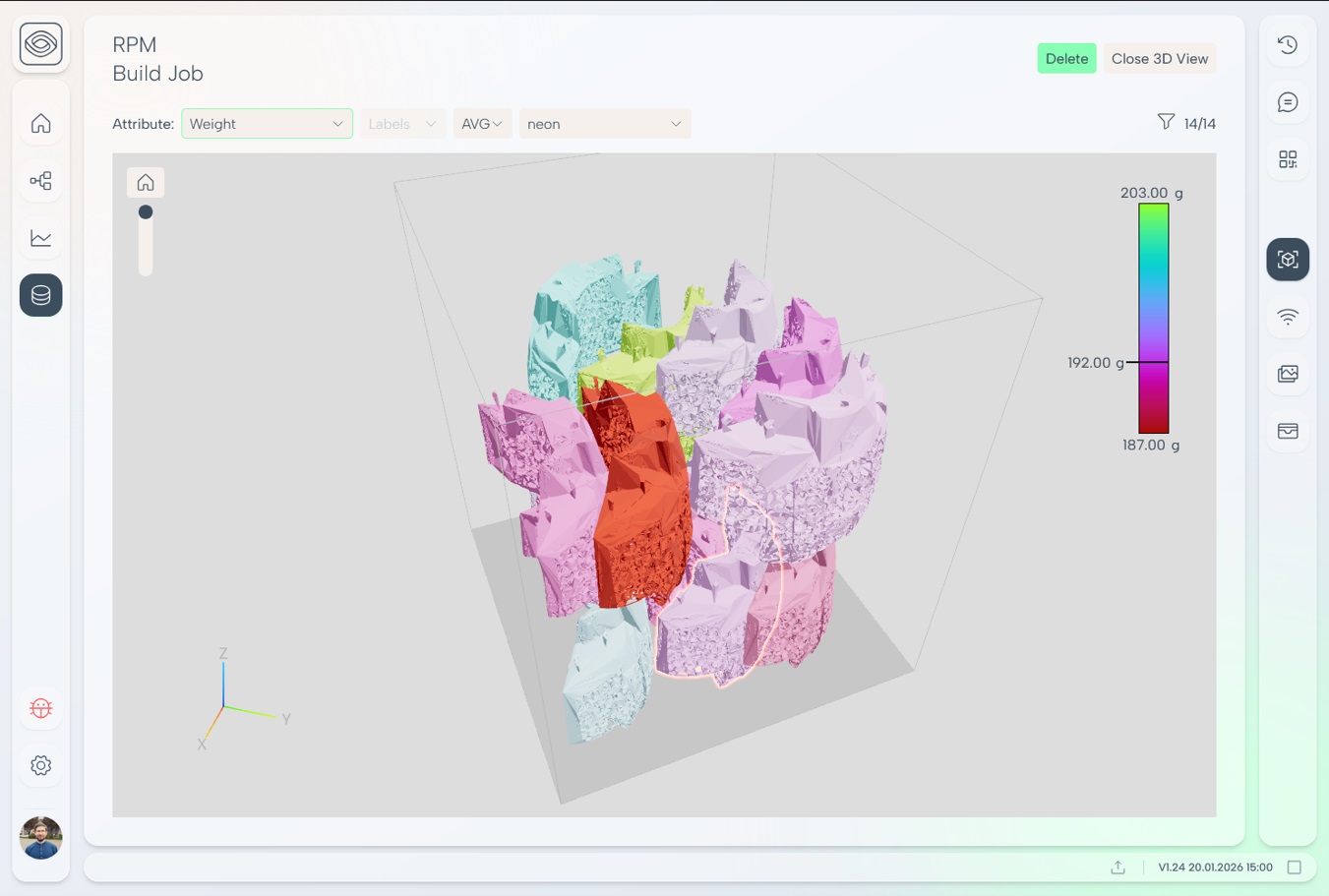Click the red bug report icon
Screen dimensions: 1329x896
point(40,708)
